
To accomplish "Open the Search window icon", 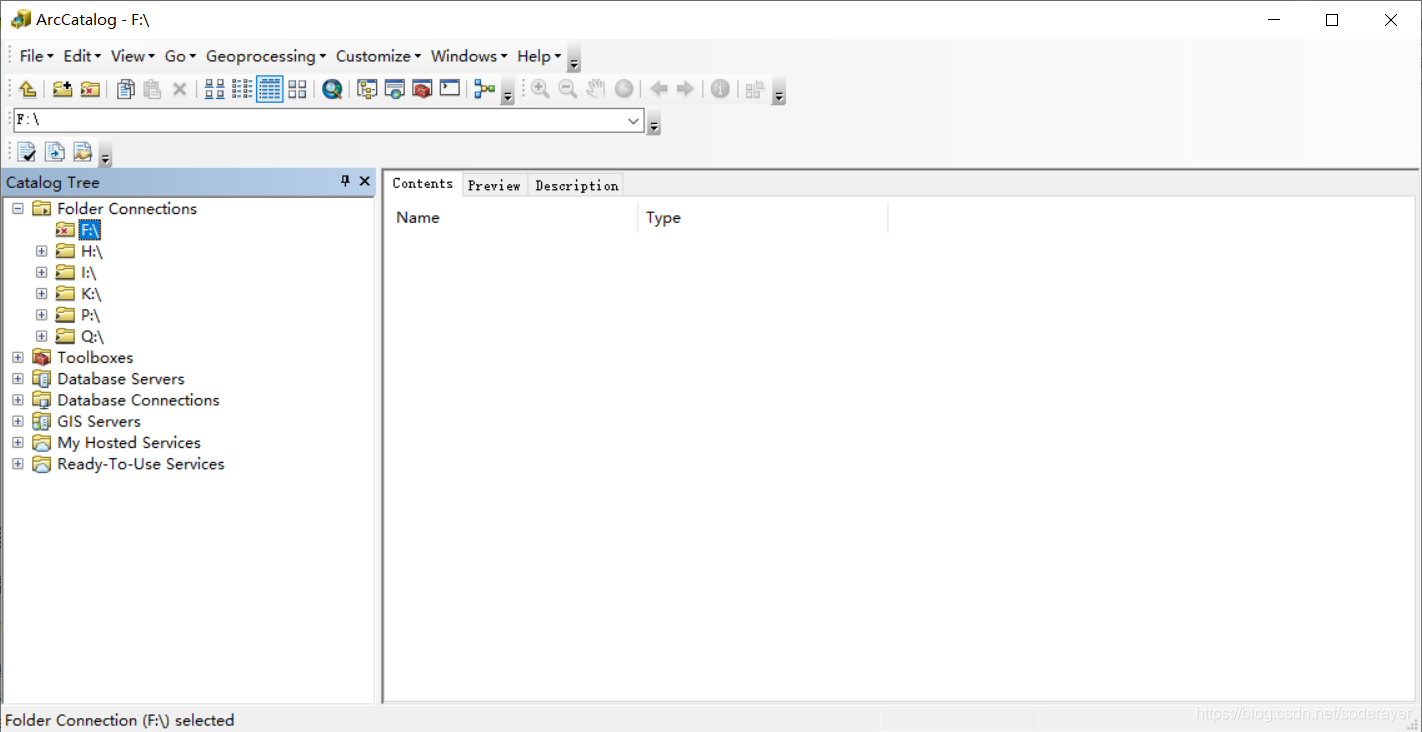I will pyautogui.click(x=394, y=89).
